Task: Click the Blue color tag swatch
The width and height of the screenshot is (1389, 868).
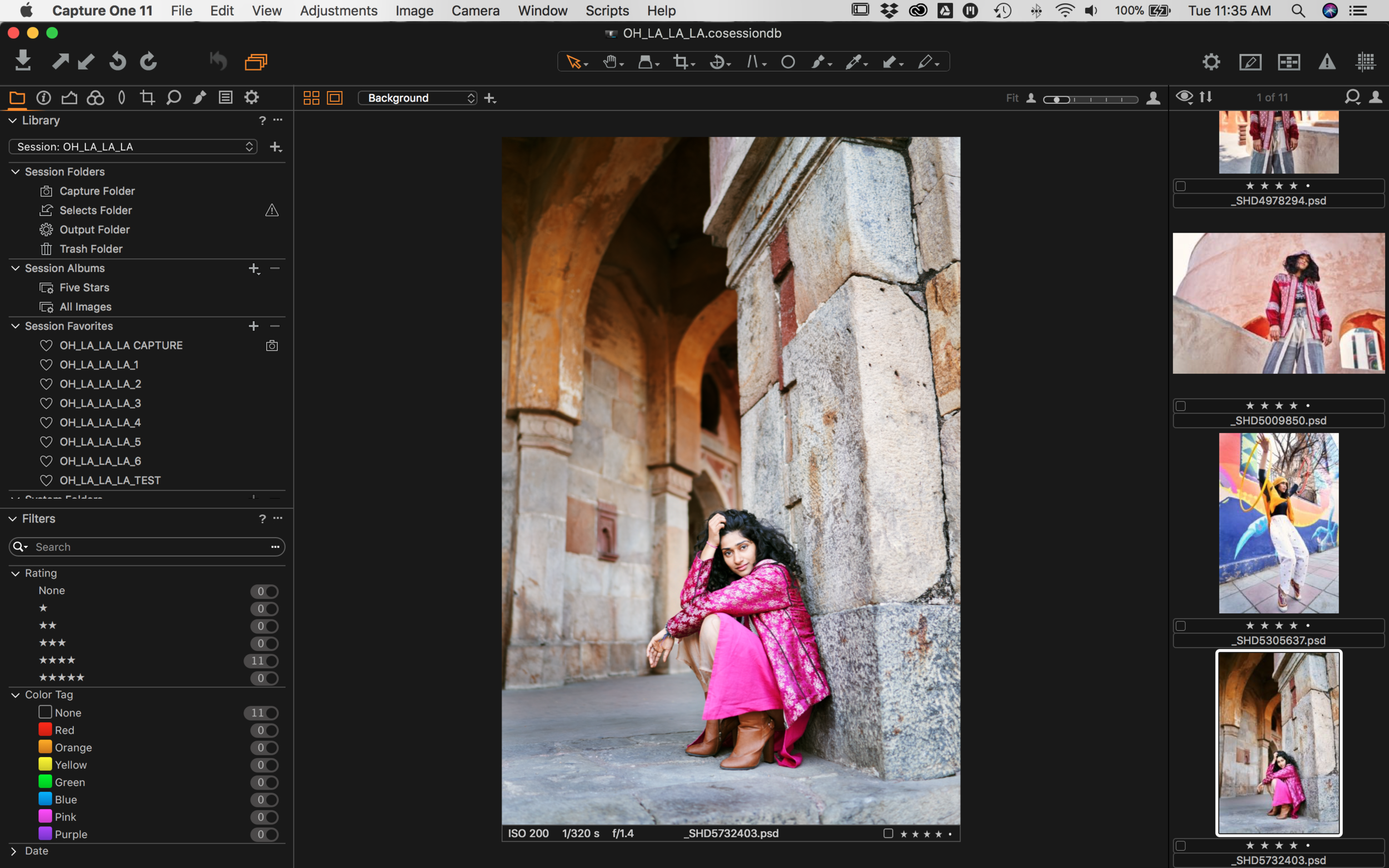Action: click(46, 799)
